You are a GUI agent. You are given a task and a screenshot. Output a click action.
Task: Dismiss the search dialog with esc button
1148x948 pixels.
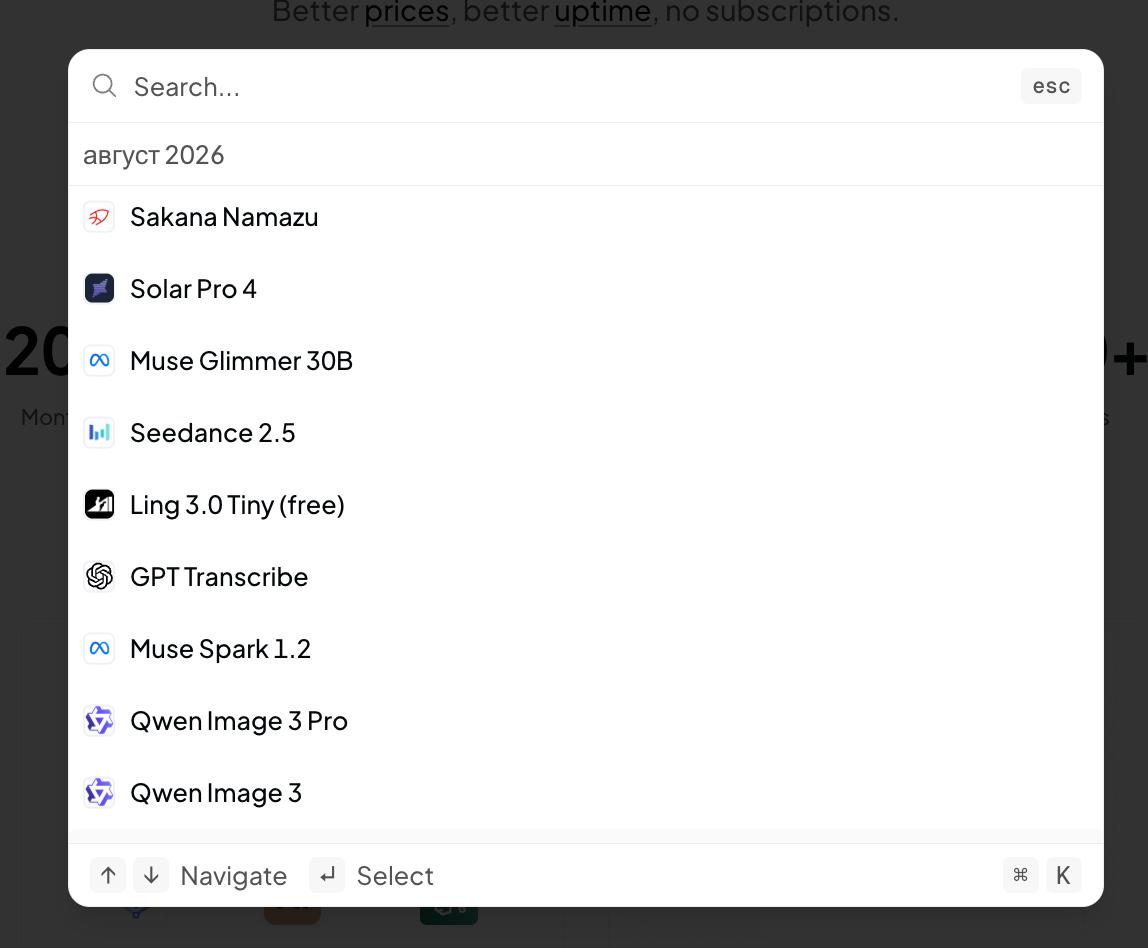tap(1051, 86)
